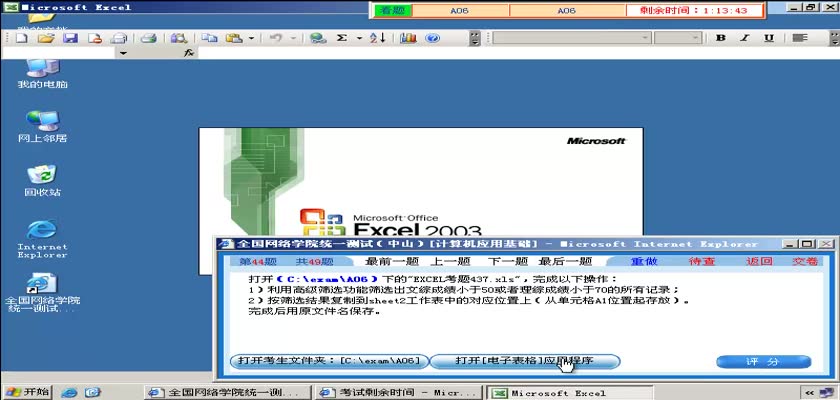Image resolution: width=840 pixels, height=400 pixels.
Task: Click the alignment icon next to Underline
Action: pos(800,38)
